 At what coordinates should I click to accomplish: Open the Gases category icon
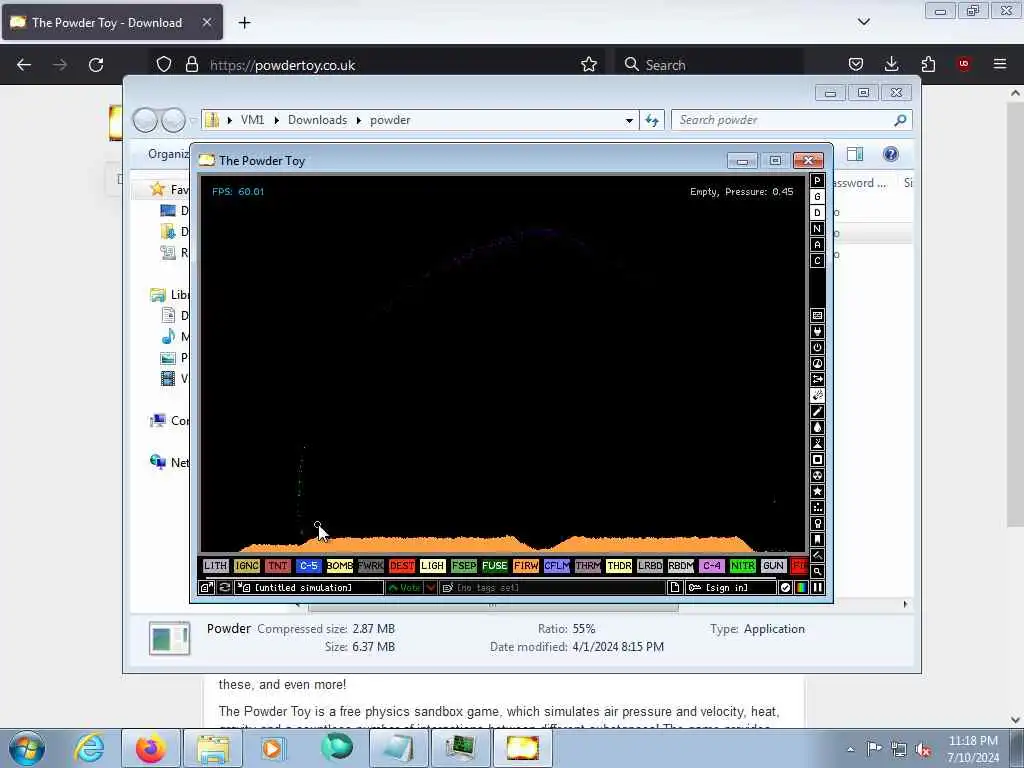click(817, 411)
